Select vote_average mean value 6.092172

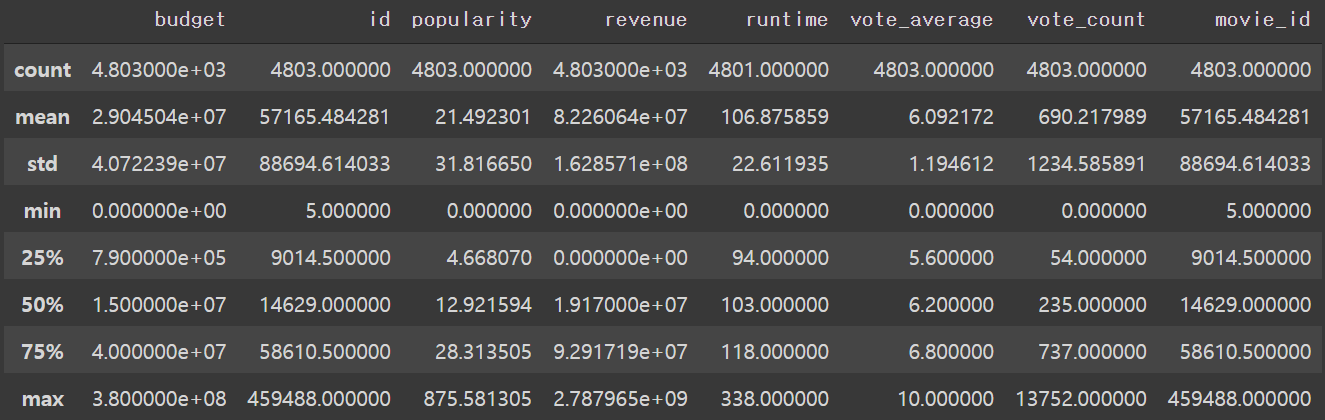pos(952,117)
